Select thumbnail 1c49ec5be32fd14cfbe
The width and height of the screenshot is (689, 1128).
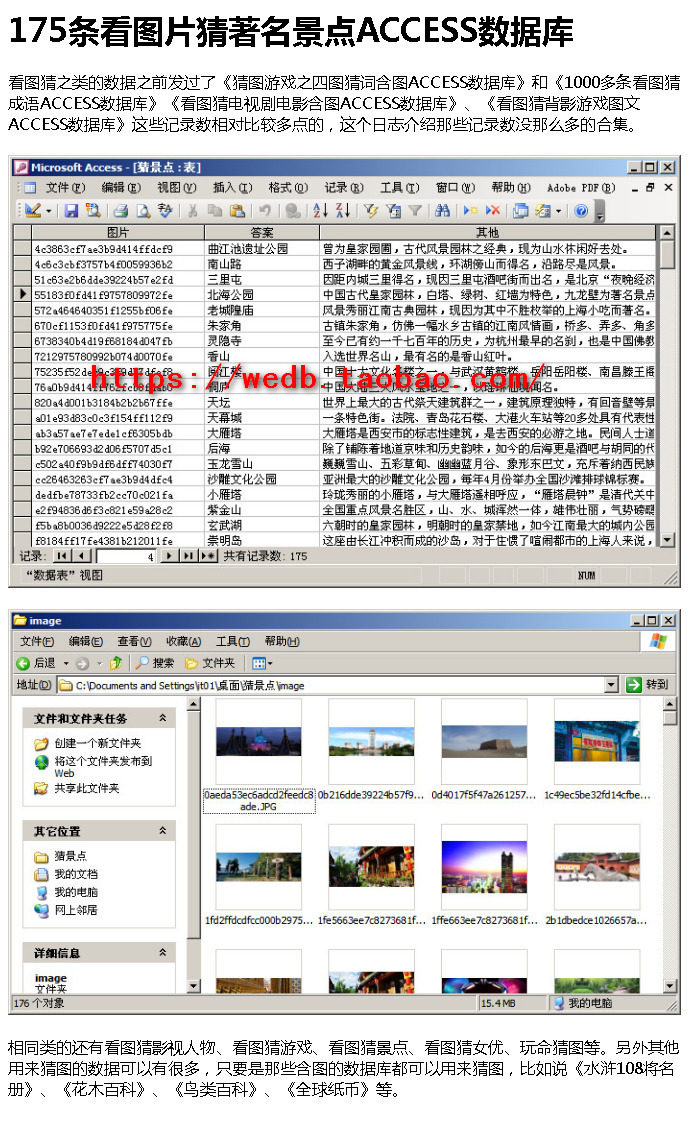[x=597, y=750]
